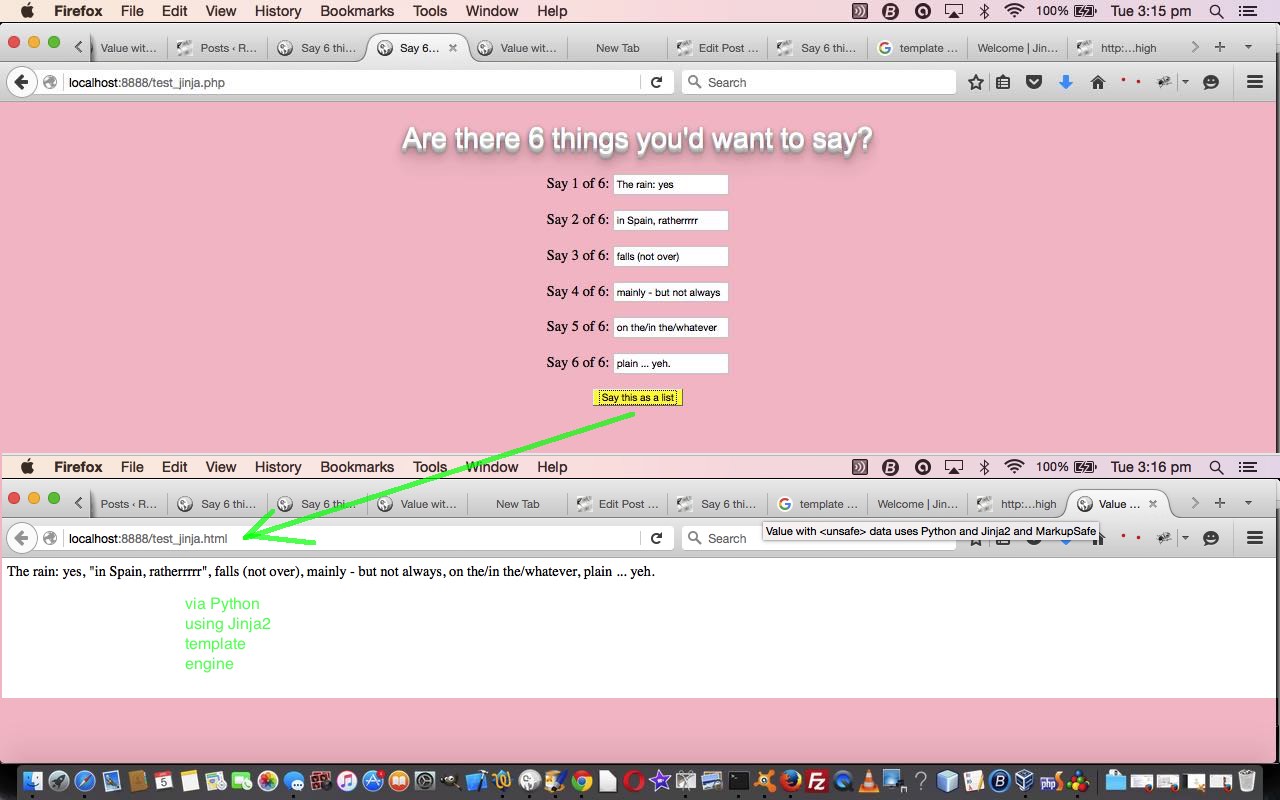Click the Wi-Fi icon in the 3:15 pm menu bar
This screenshot has height=800, width=1280.
(1015, 11)
